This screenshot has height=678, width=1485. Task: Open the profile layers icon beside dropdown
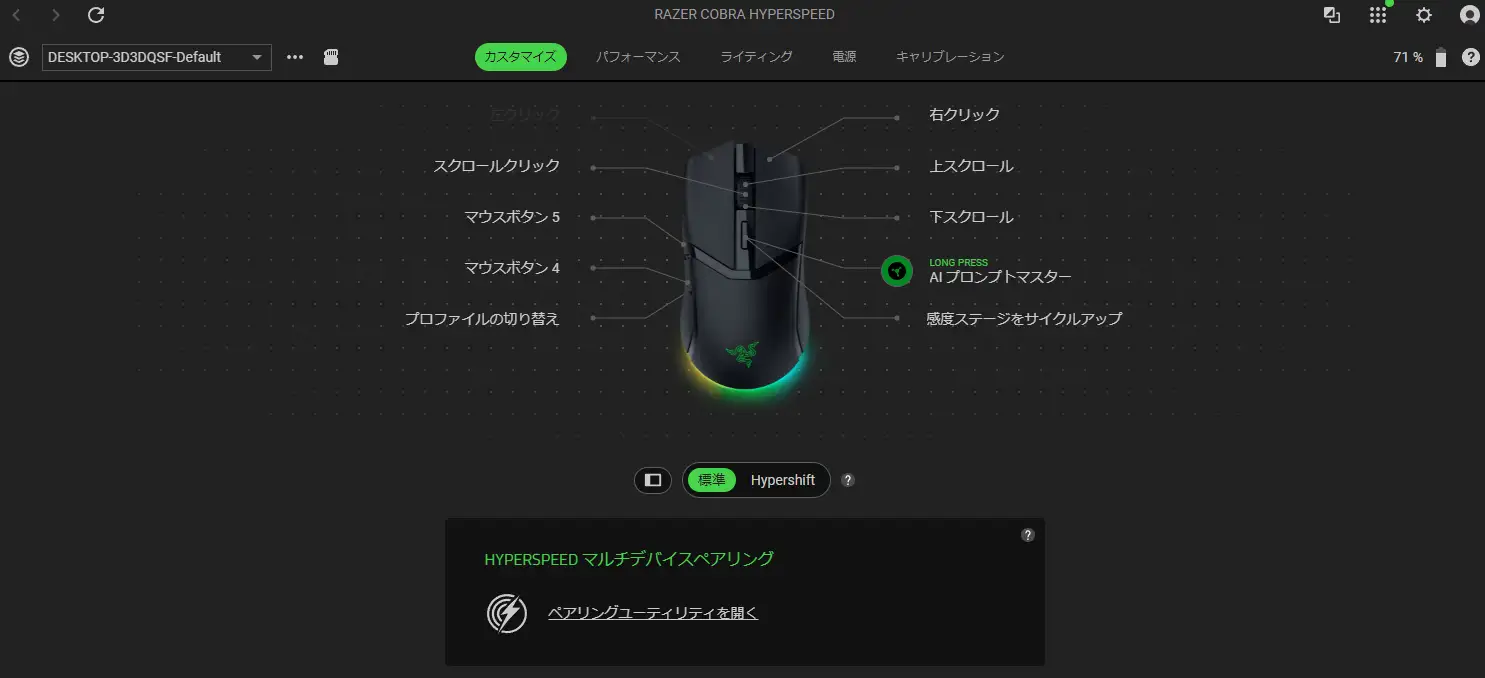(18, 57)
